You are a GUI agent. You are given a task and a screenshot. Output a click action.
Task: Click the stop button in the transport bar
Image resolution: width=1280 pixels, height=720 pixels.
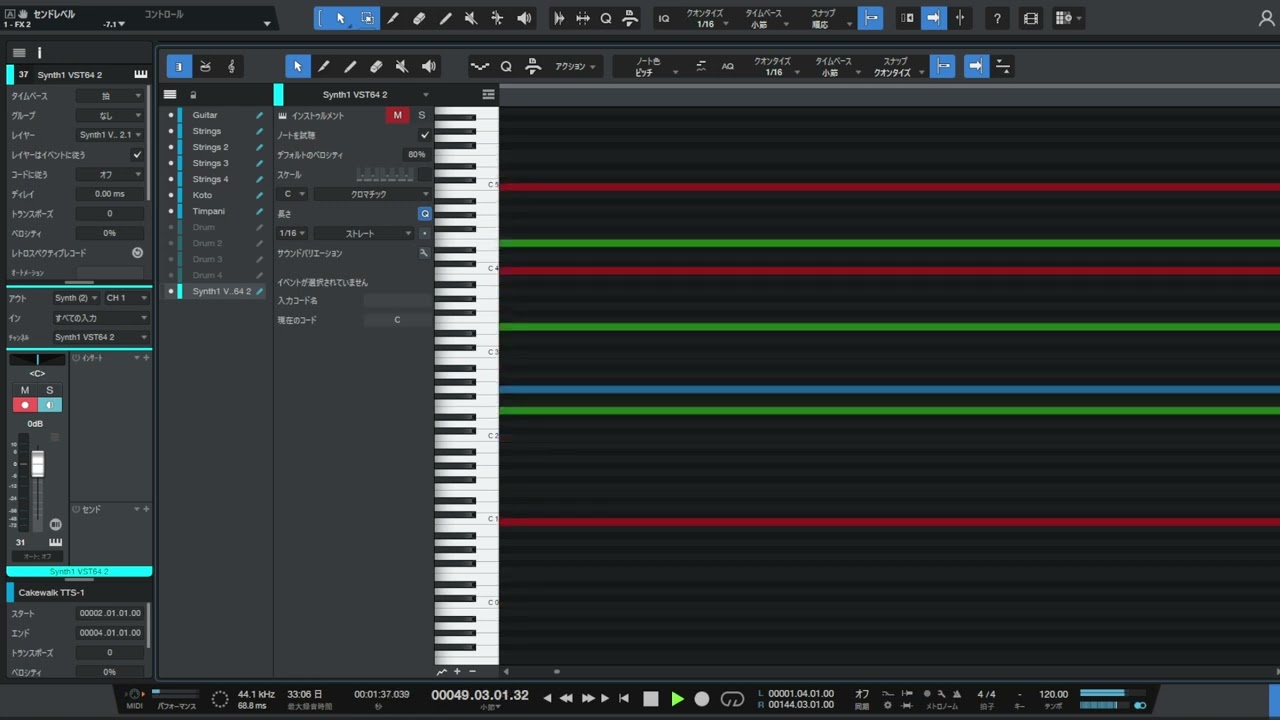[651, 699]
